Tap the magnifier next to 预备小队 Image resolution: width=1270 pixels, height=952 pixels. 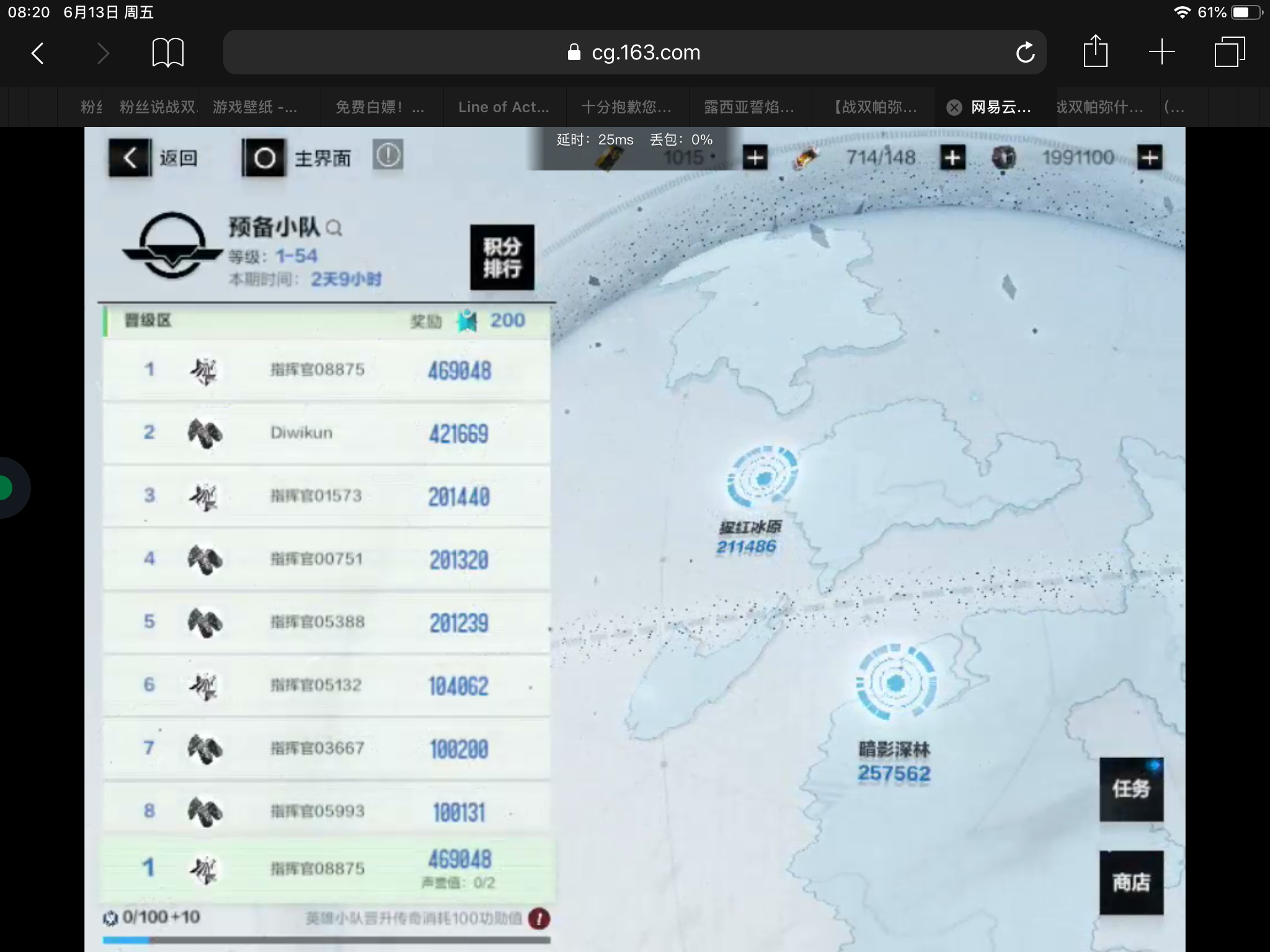tap(334, 229)
